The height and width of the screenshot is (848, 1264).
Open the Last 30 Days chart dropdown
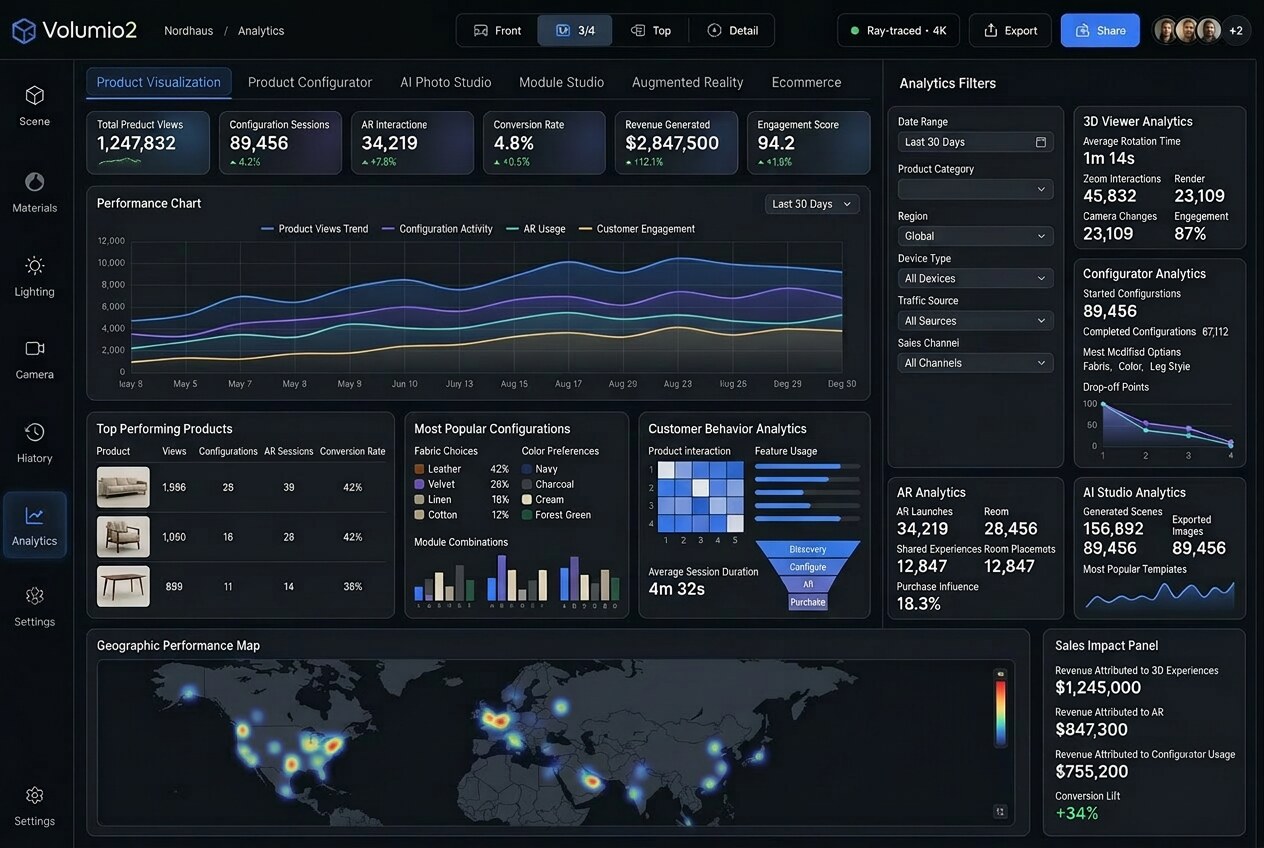(812, 204)
